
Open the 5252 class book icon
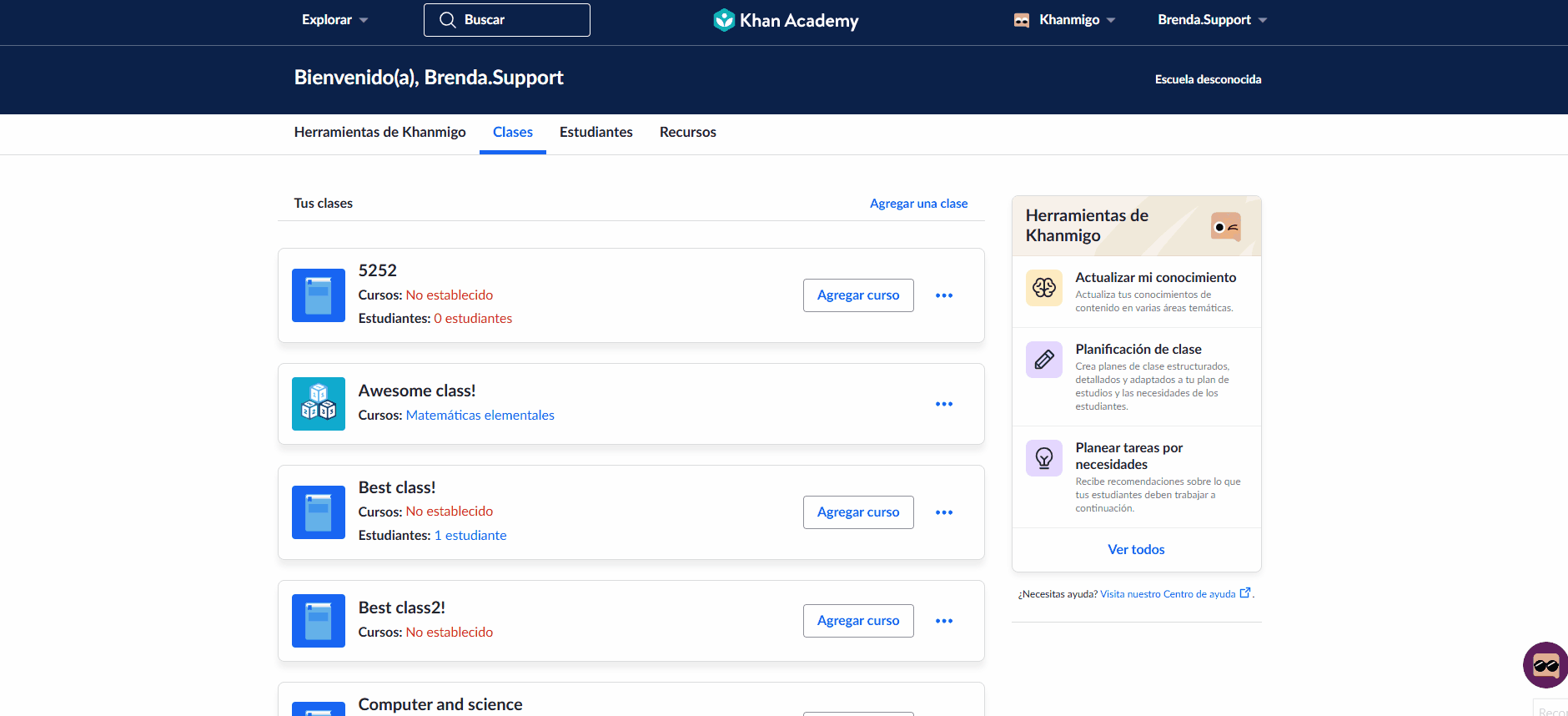click(319, 295)
